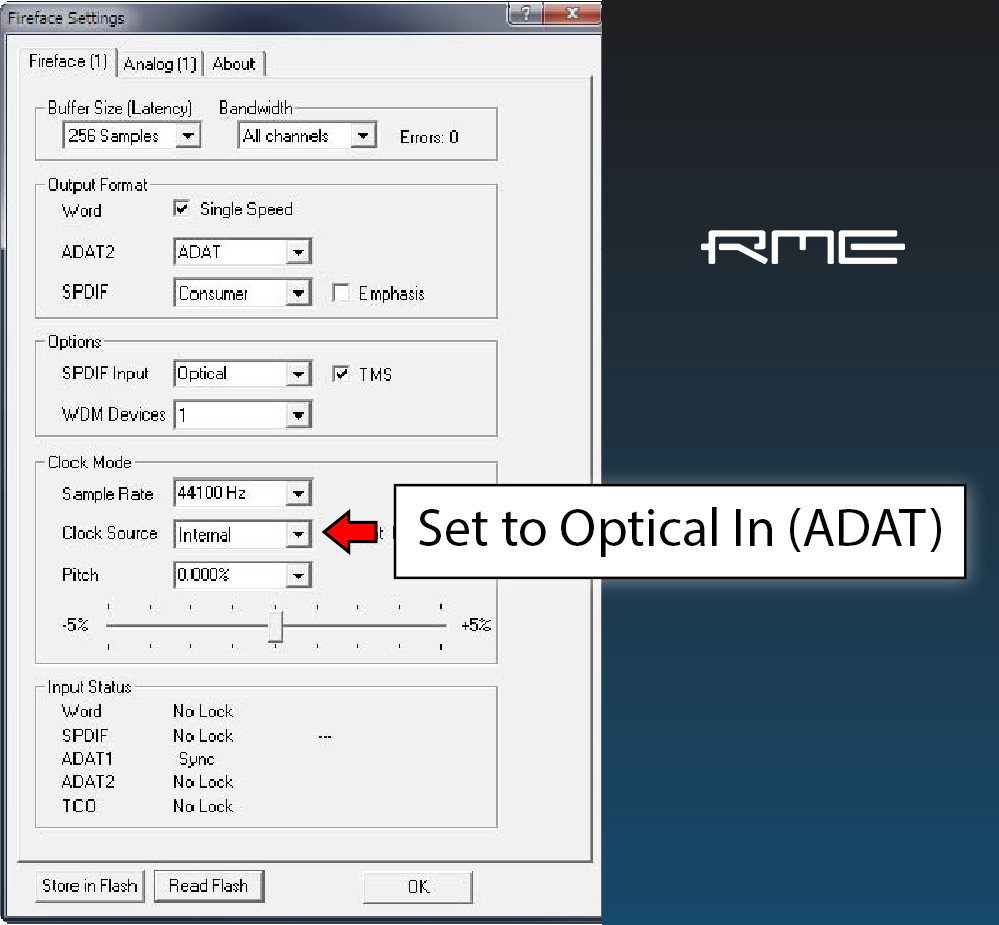Disable the TMS checkbox
Image resolution: width=999 pixels, height=925 pixels.
pos(341,374)
